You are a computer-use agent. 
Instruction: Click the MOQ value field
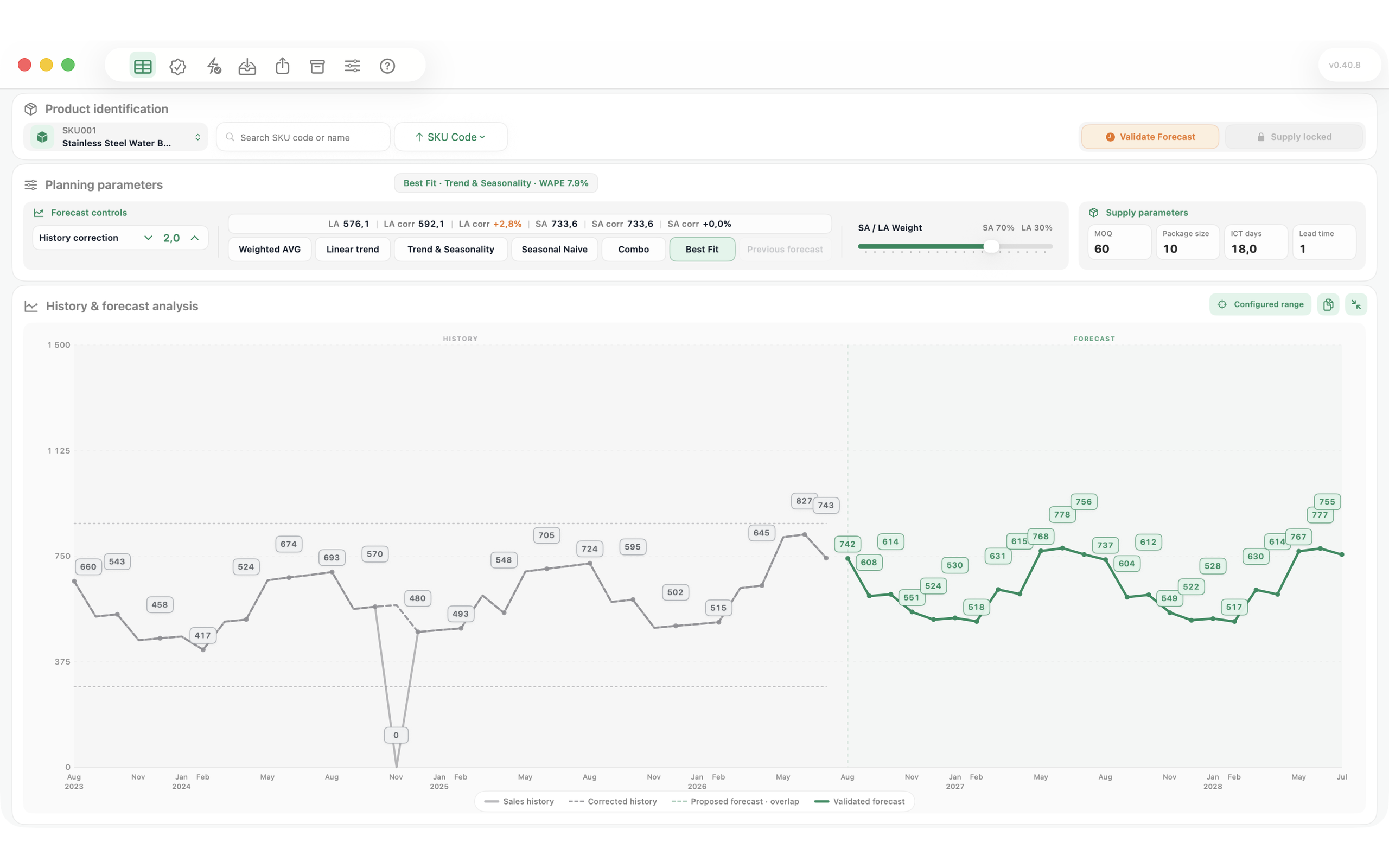point(1119,242)
